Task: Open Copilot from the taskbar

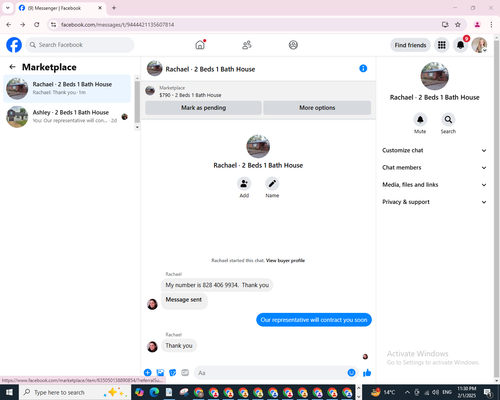Action: (139, 392)
